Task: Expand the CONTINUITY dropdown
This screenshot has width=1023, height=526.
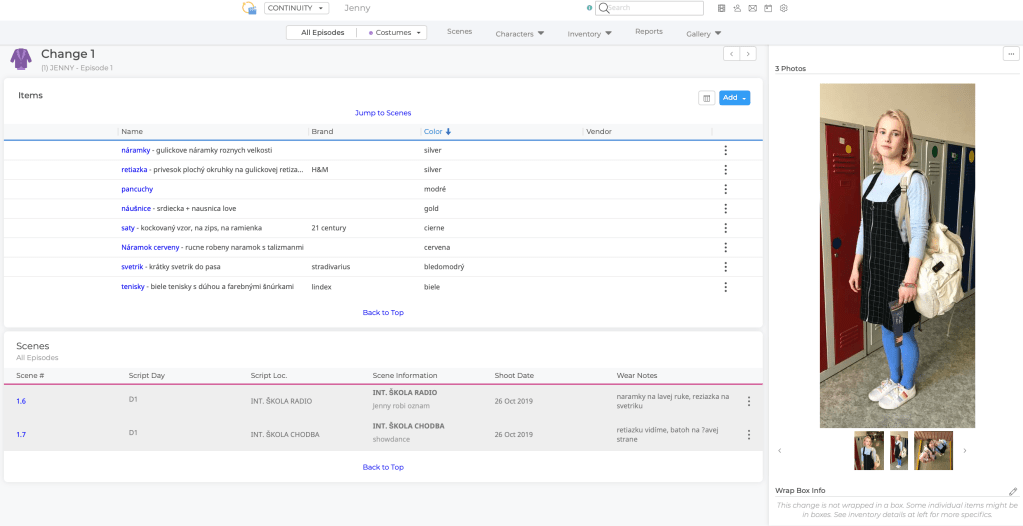Action: point(296,8)
